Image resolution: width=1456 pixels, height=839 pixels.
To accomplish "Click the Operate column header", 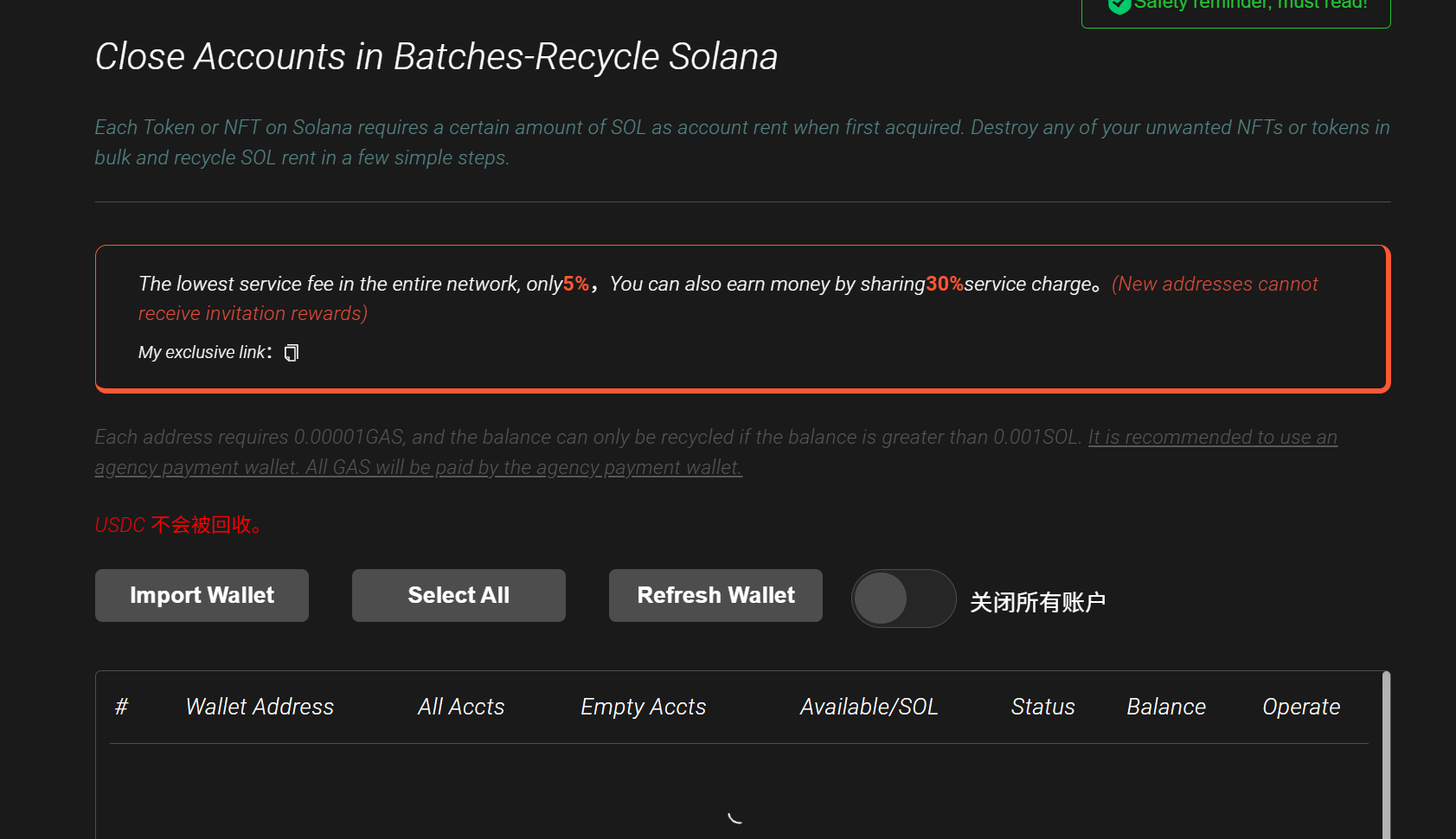I will pos(1300,706).
